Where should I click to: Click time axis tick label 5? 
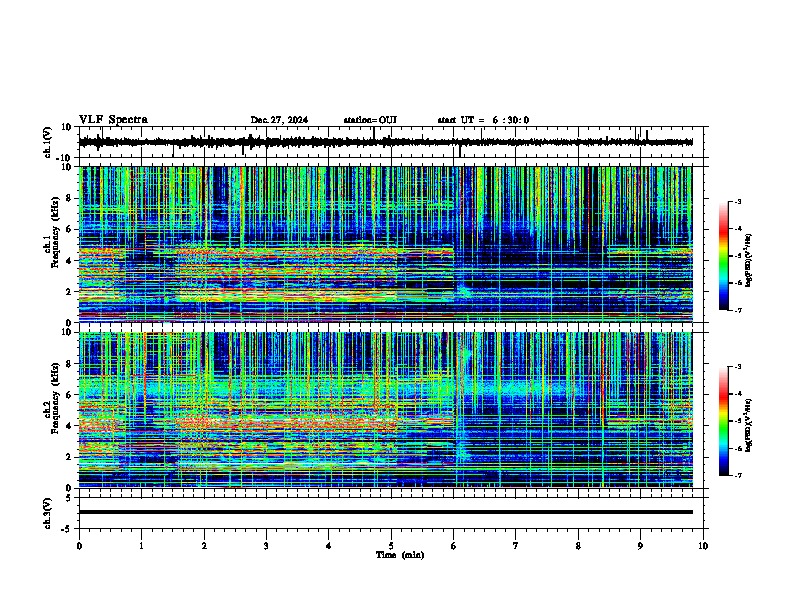(x=391, y=545)
